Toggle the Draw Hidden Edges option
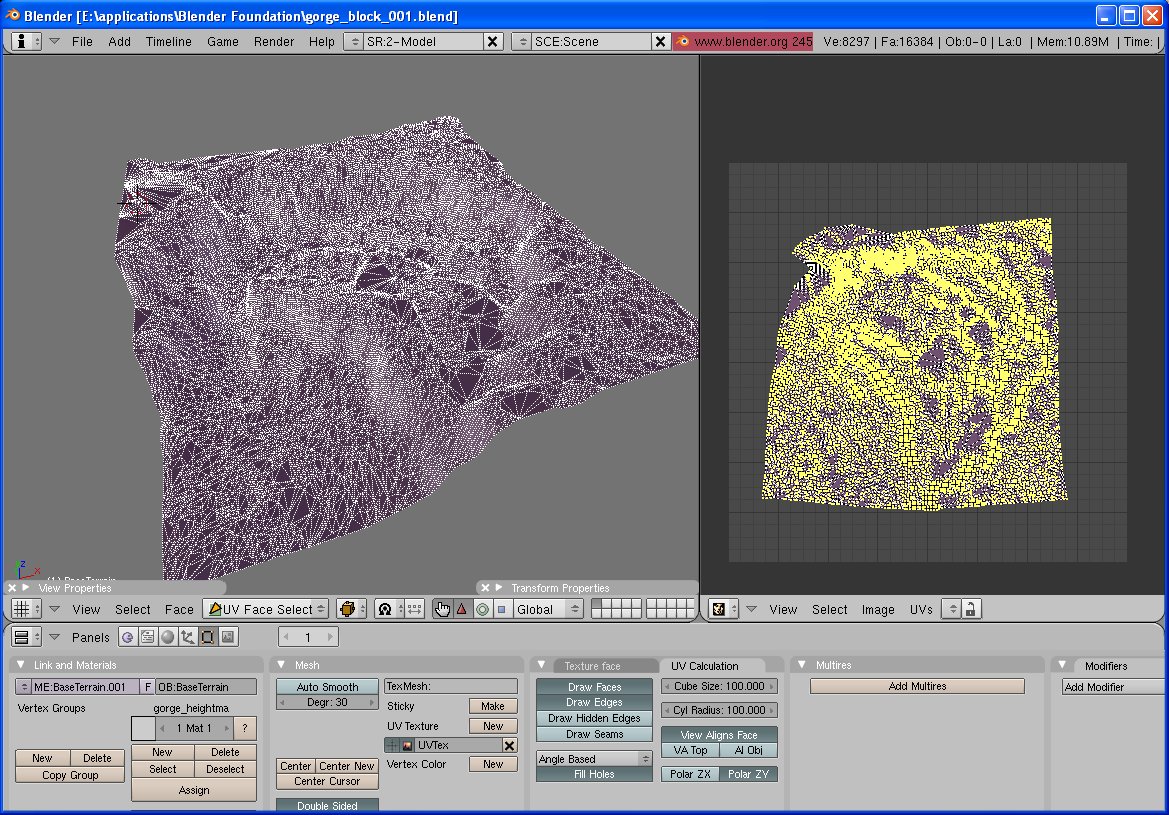 (594, 718)
